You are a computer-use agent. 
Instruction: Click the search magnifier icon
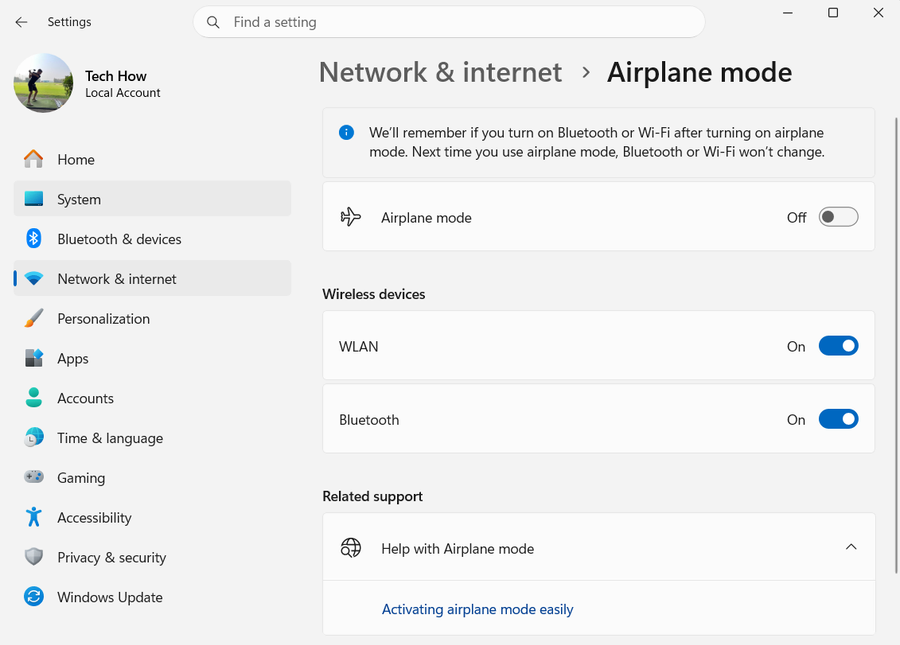pyautogui.click(x=213, y=22)
